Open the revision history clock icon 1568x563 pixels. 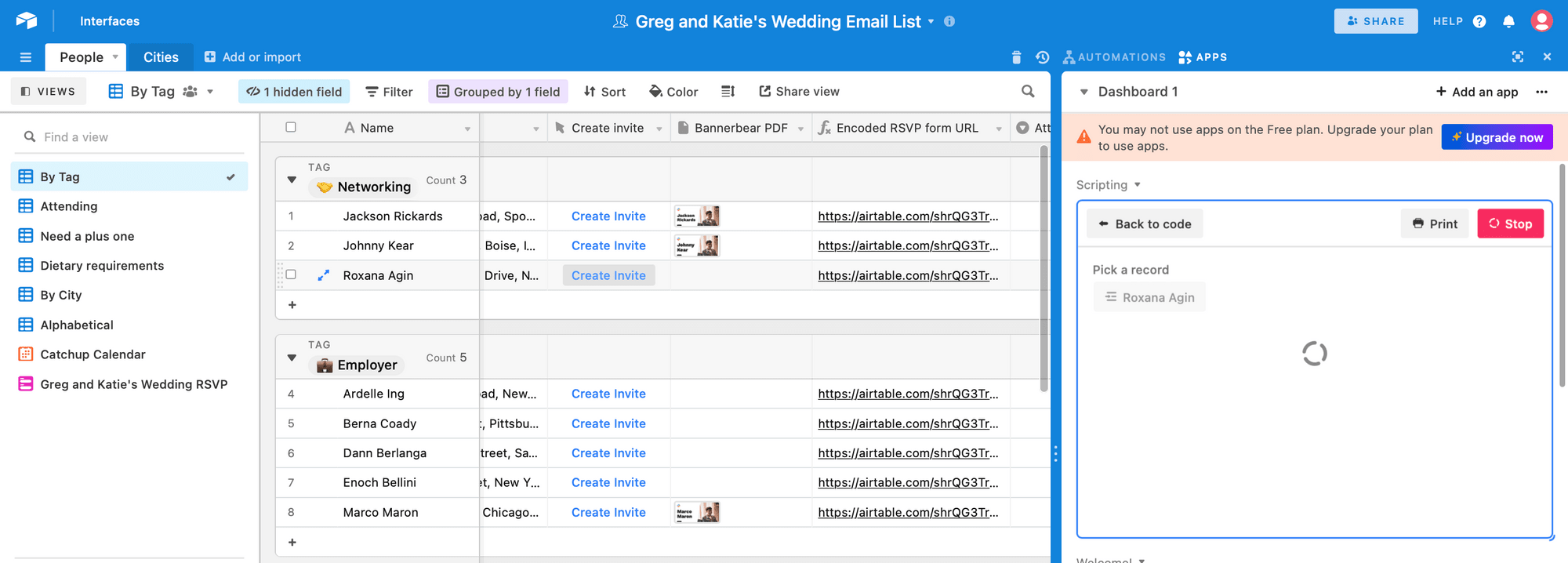pos(1042,57)
